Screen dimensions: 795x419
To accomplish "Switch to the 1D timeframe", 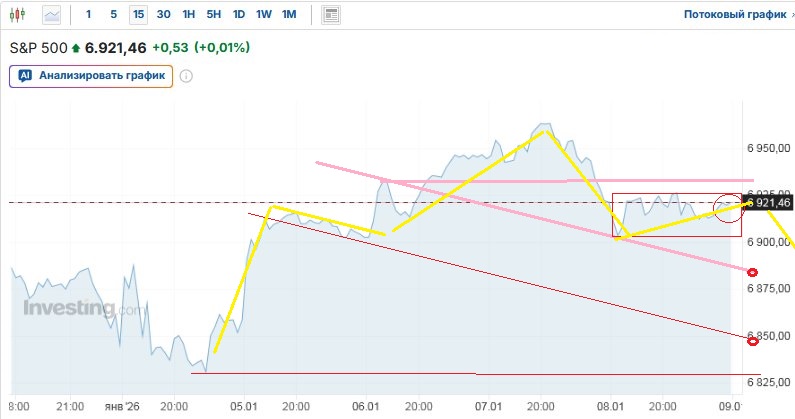I will point(239,15).
